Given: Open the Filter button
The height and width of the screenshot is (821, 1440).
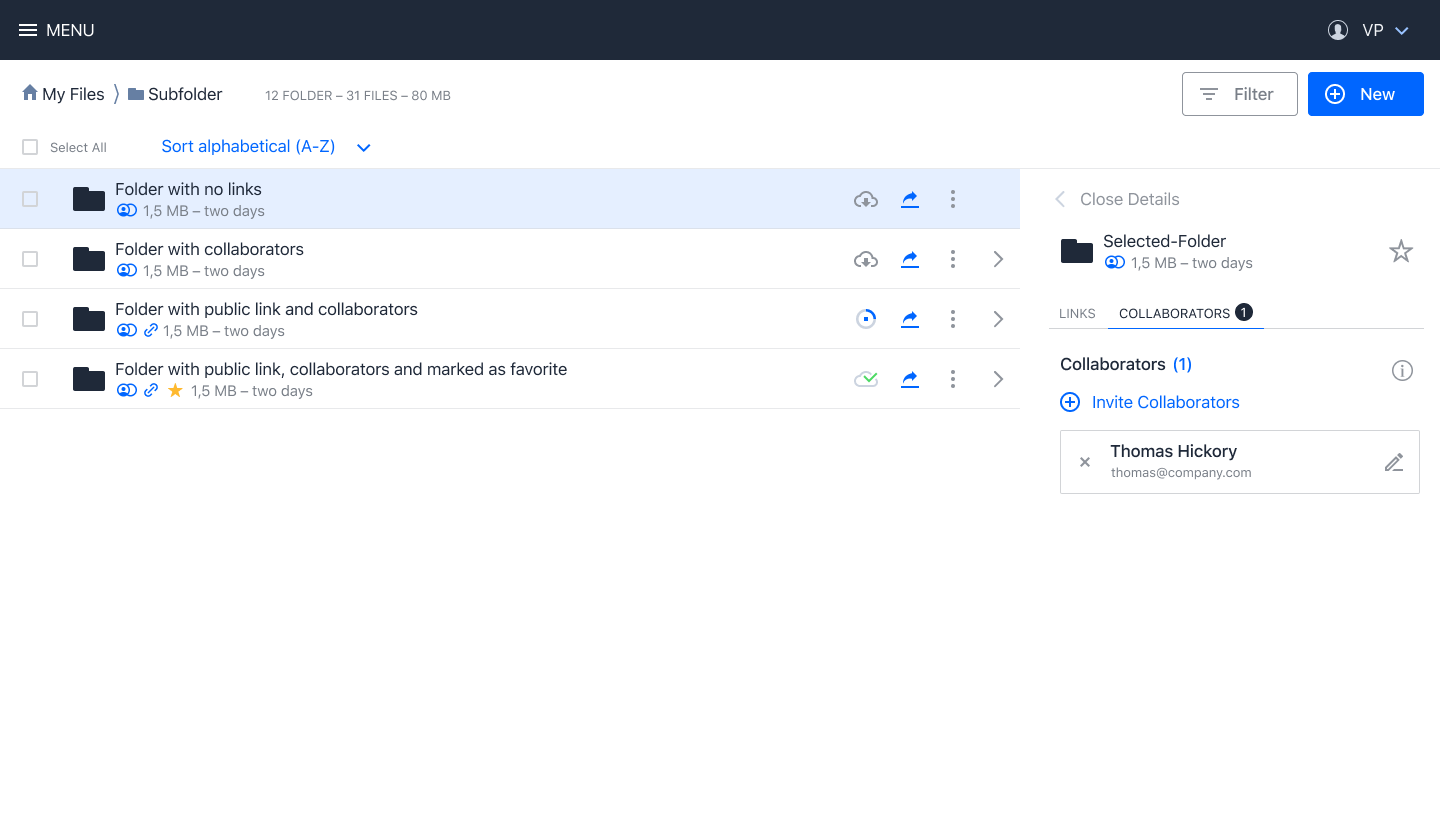Looking at the screenshot, I should pos(1239,94).
